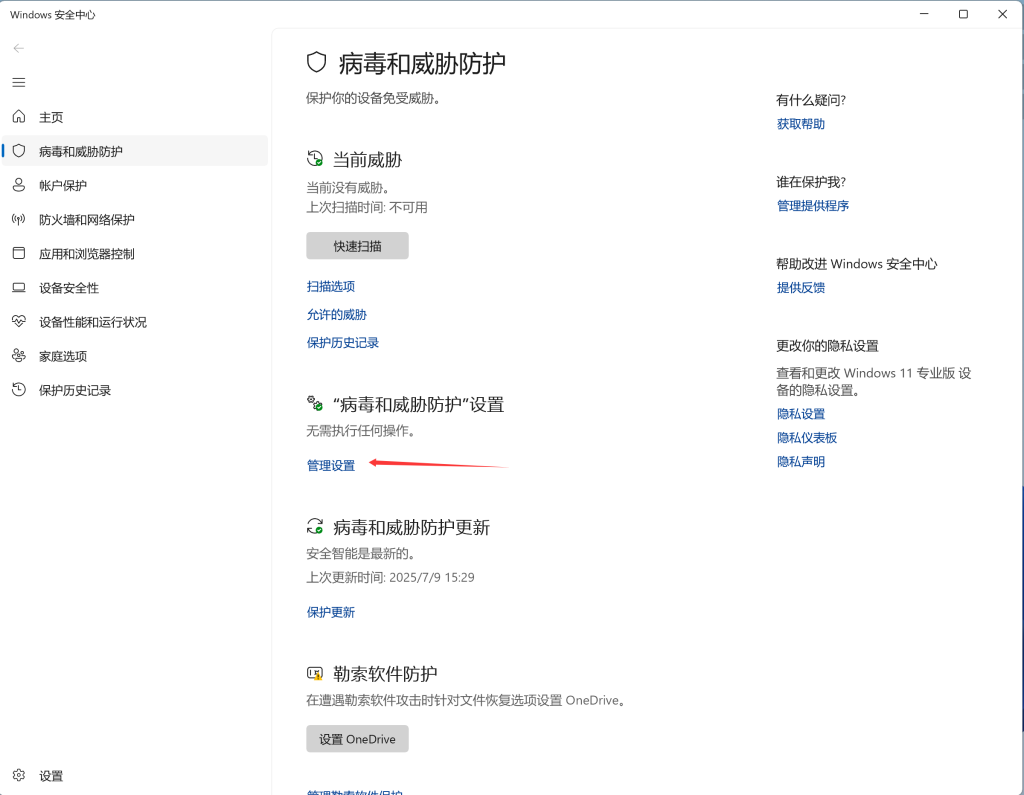The image size is (1024, 795).
Task: Click the 管理设置 link
Action: tap(331, 465)
